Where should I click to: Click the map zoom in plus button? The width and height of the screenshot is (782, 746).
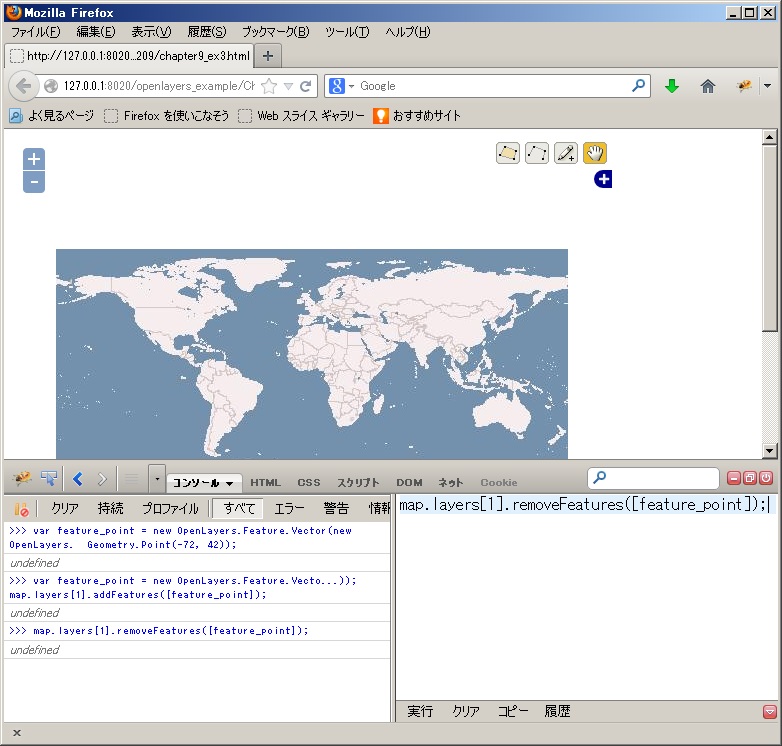(34, 159)
